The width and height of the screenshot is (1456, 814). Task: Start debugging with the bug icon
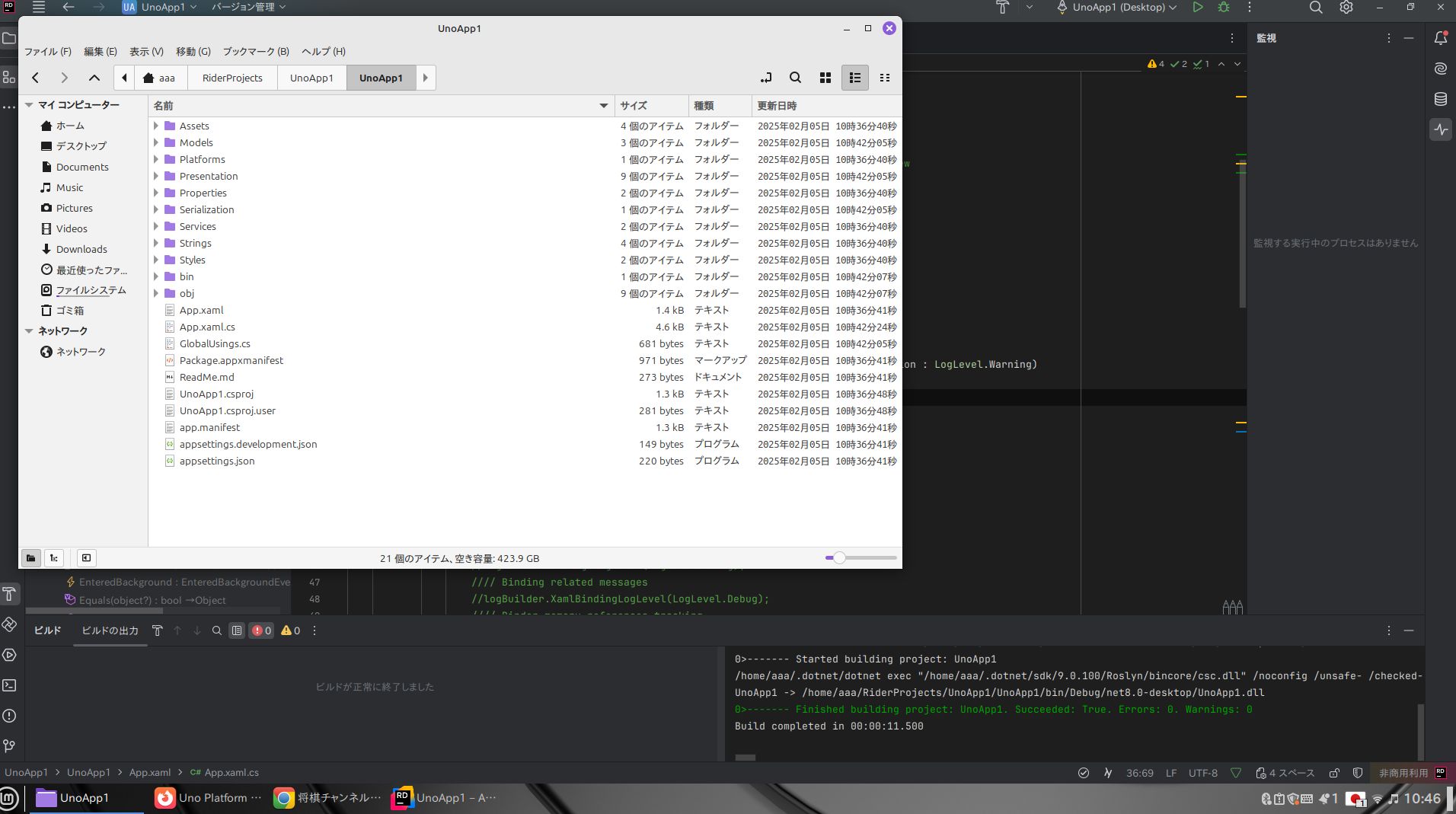pyautogui.click(x=1224, y=7)
